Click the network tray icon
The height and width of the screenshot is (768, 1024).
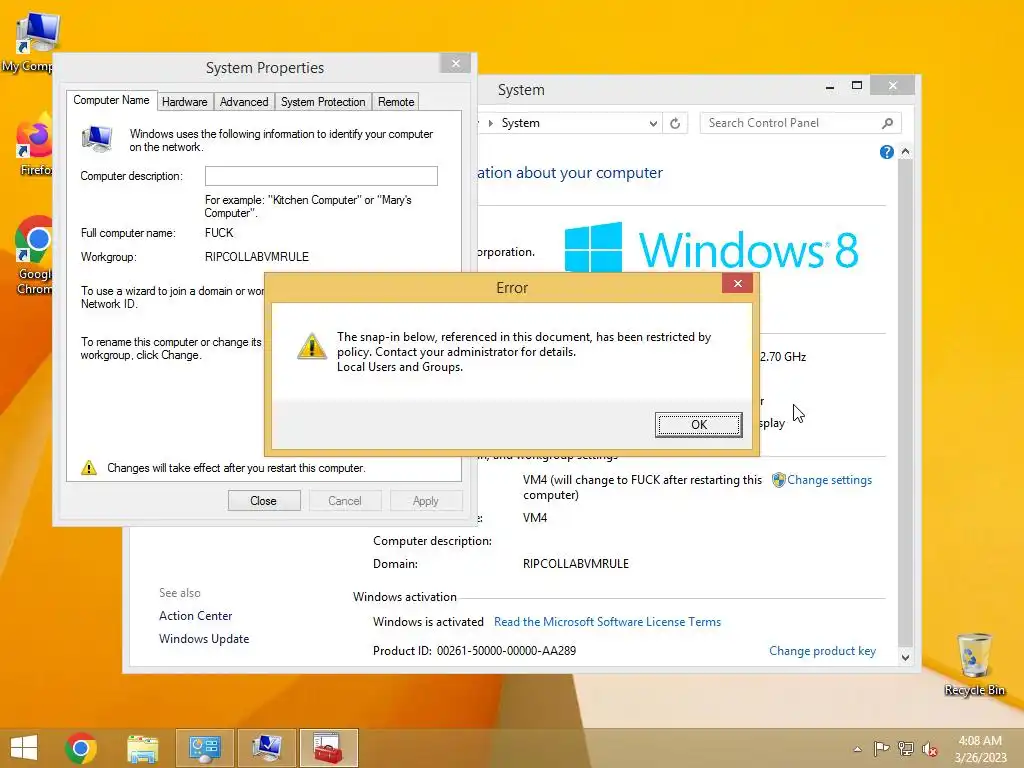905,748
